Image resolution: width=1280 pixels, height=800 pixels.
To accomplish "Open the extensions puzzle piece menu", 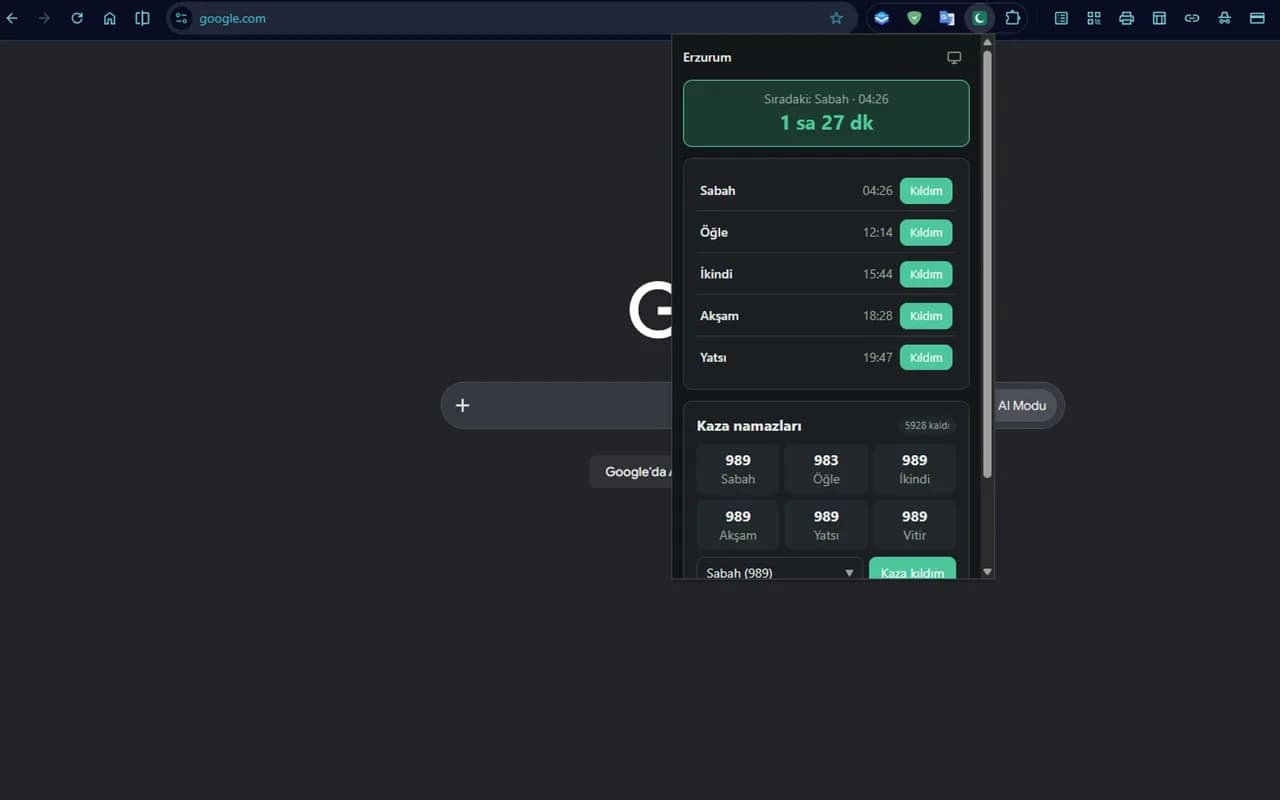I will click(1013, 18).
